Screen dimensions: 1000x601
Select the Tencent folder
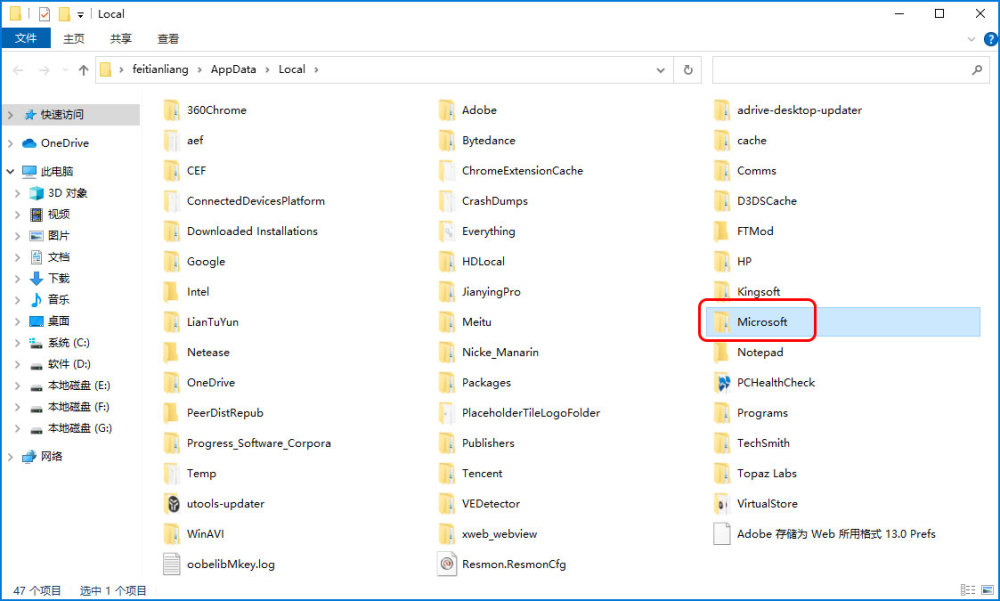pos(482,473)
